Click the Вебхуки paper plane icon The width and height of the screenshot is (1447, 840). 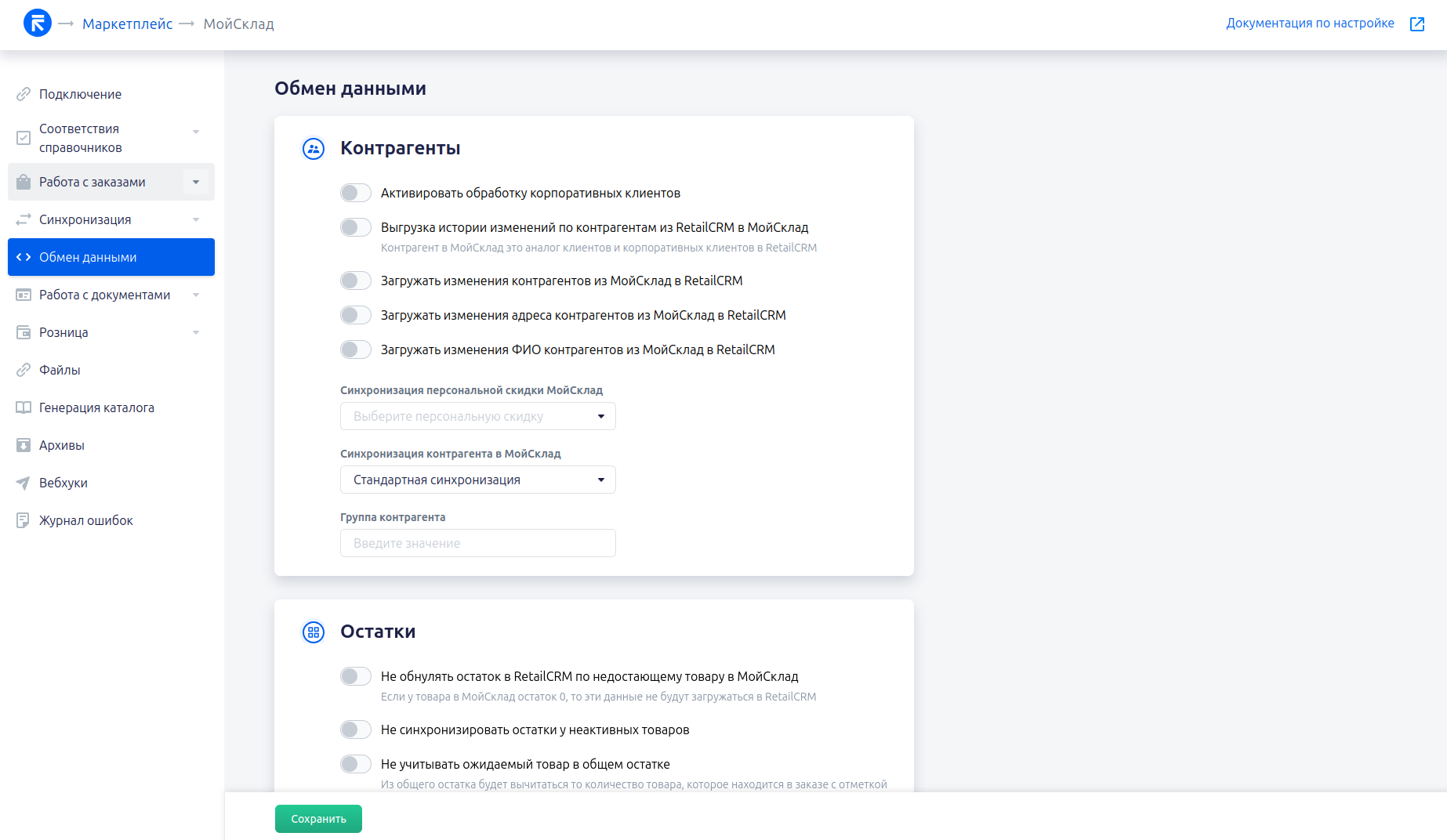24,483
